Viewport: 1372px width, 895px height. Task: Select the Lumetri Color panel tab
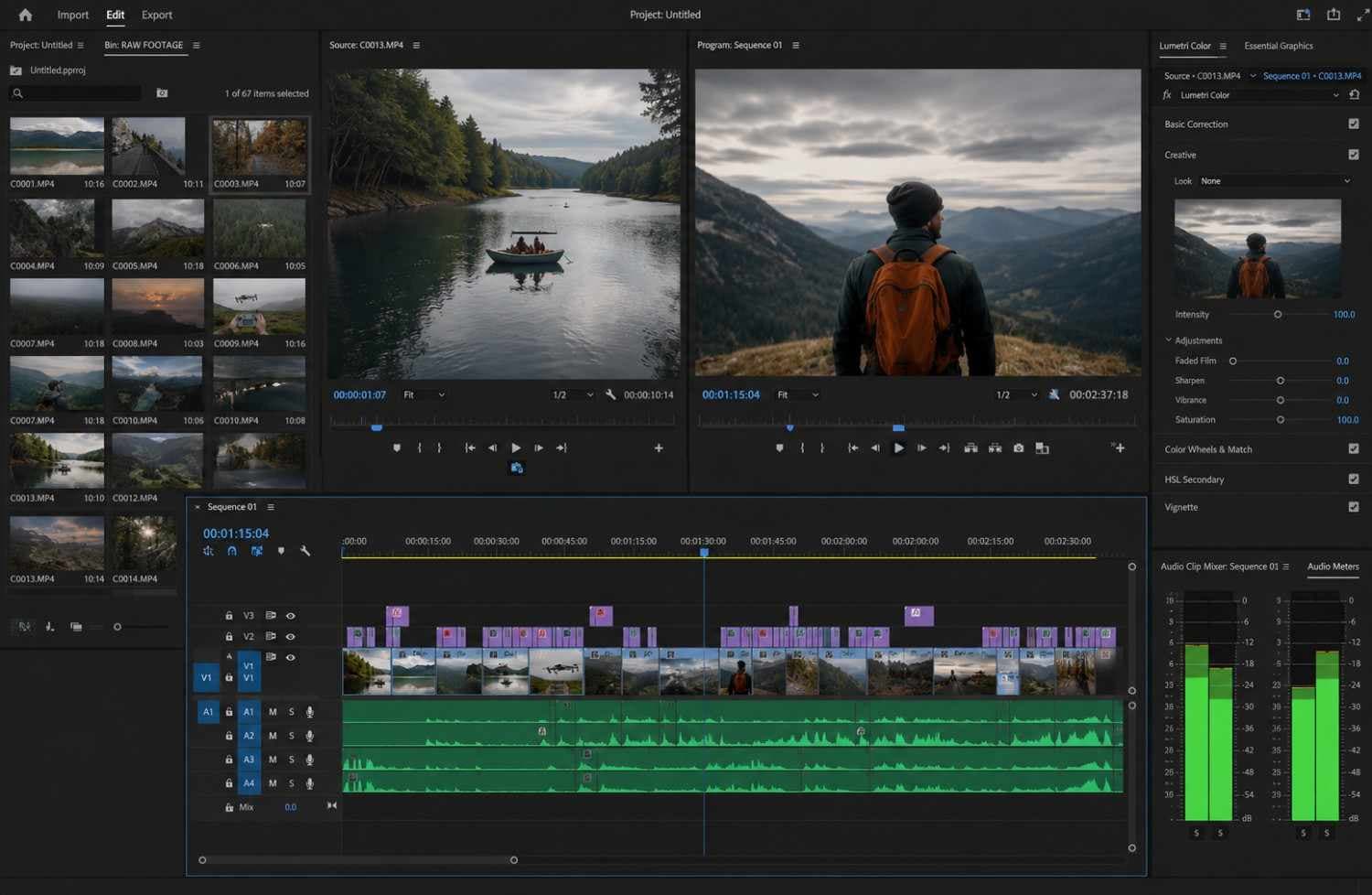[1184, 46]
